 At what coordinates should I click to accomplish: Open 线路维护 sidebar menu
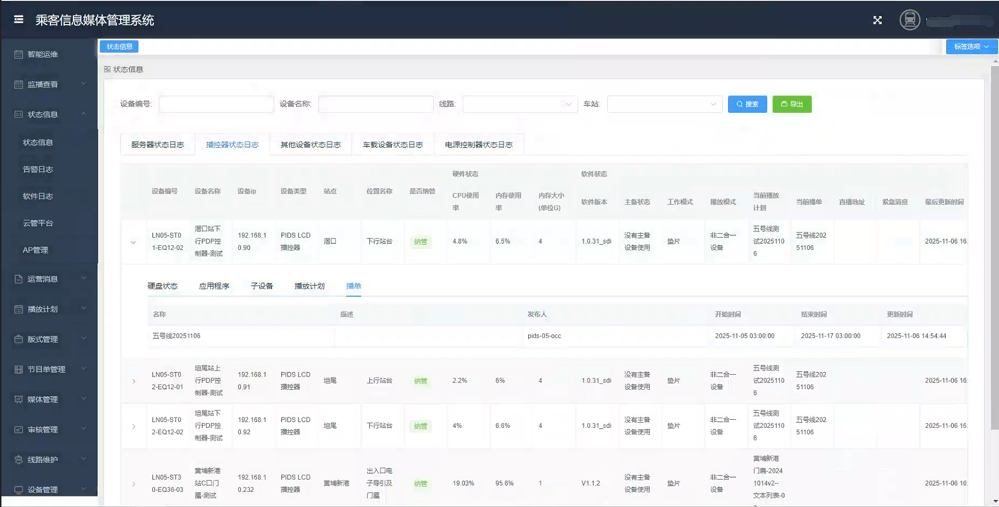coord(42,459)
